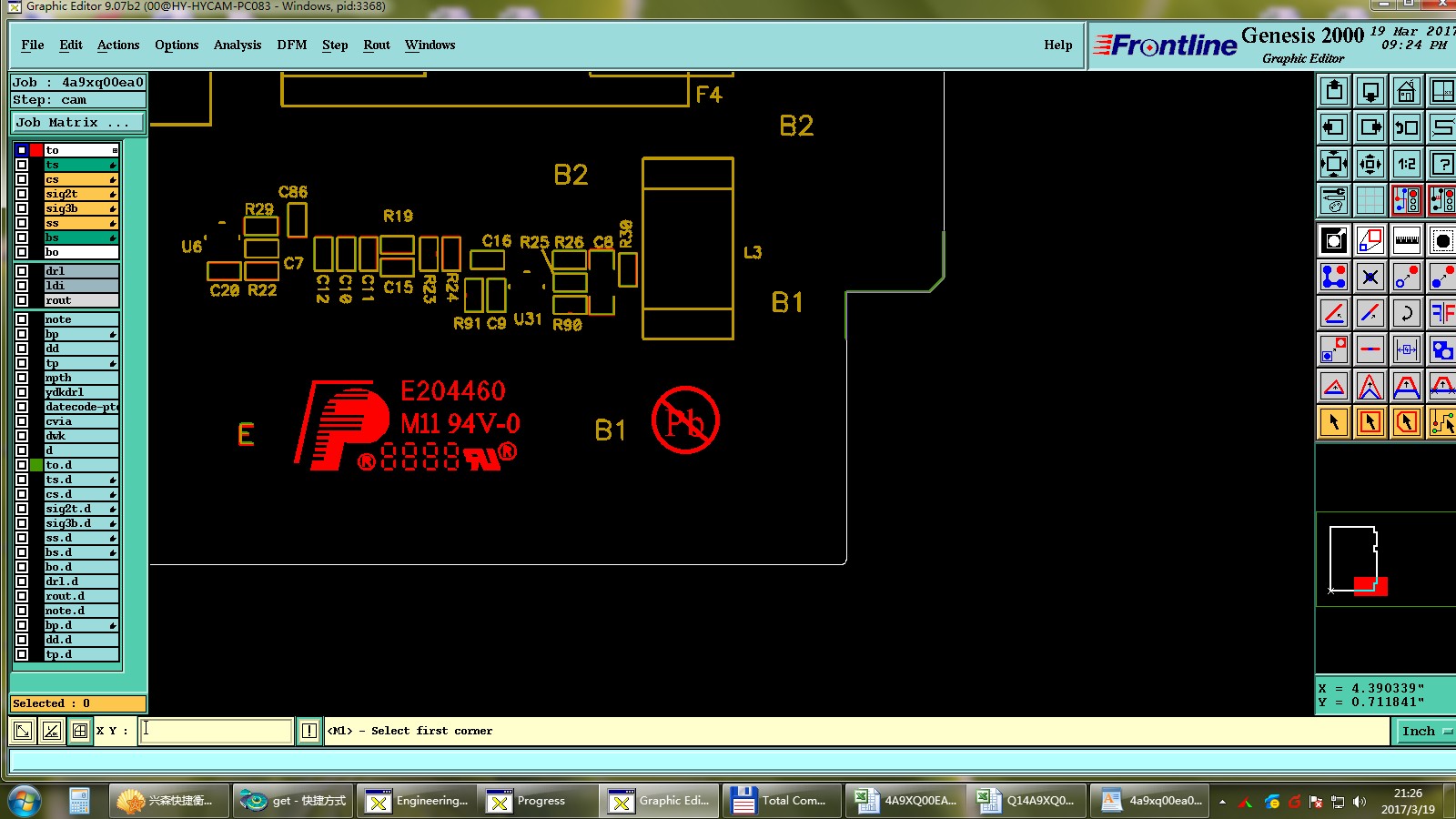Toggle the checkbox for layer sig2t
The image size is (1456, 819).
22,194
